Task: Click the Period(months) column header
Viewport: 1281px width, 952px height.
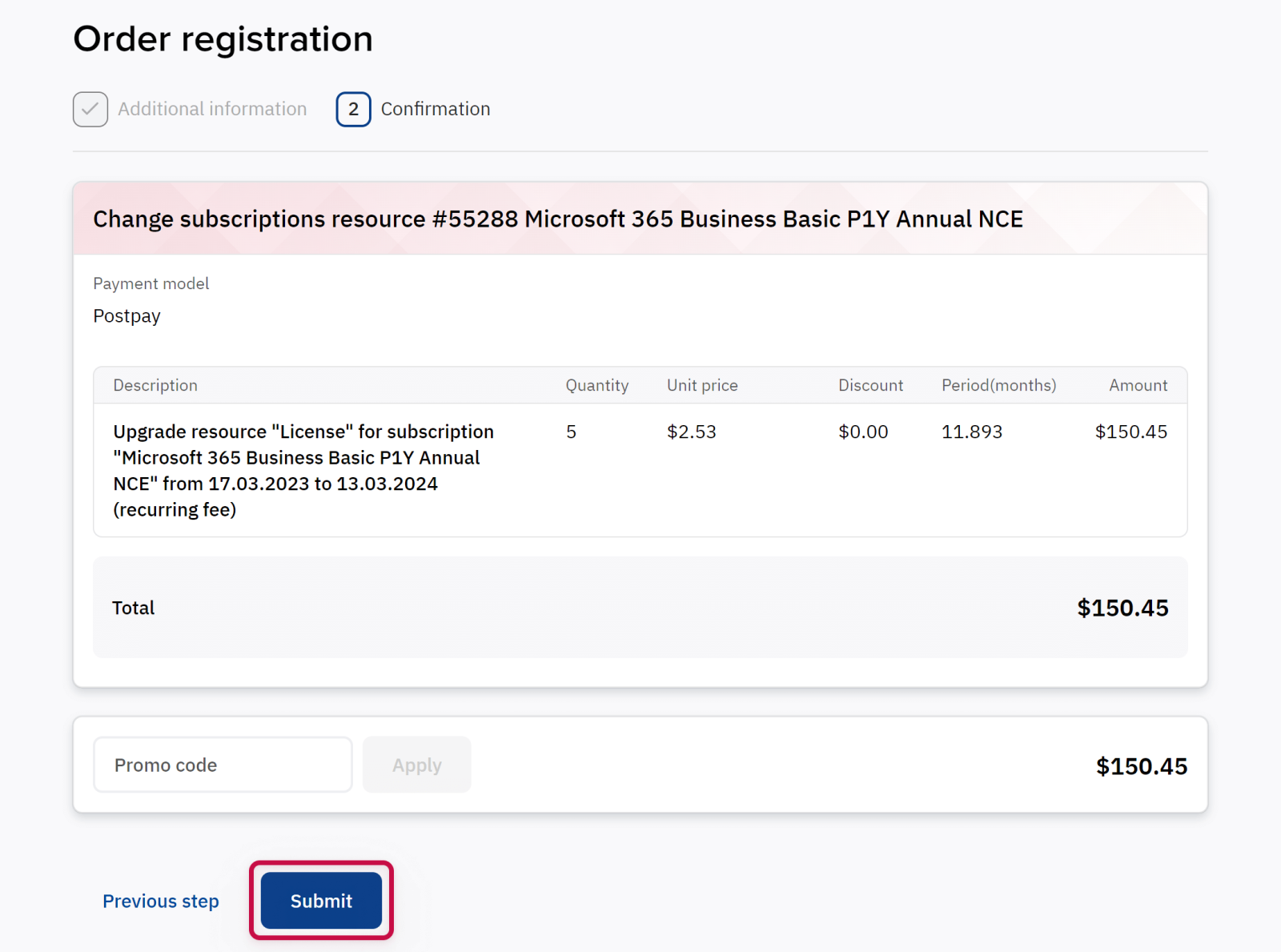Action: (998, 386)
